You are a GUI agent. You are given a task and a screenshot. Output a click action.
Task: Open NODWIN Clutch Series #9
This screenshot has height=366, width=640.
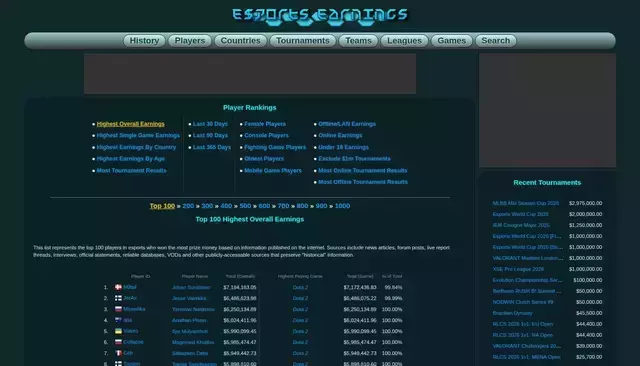pos(523,302)
